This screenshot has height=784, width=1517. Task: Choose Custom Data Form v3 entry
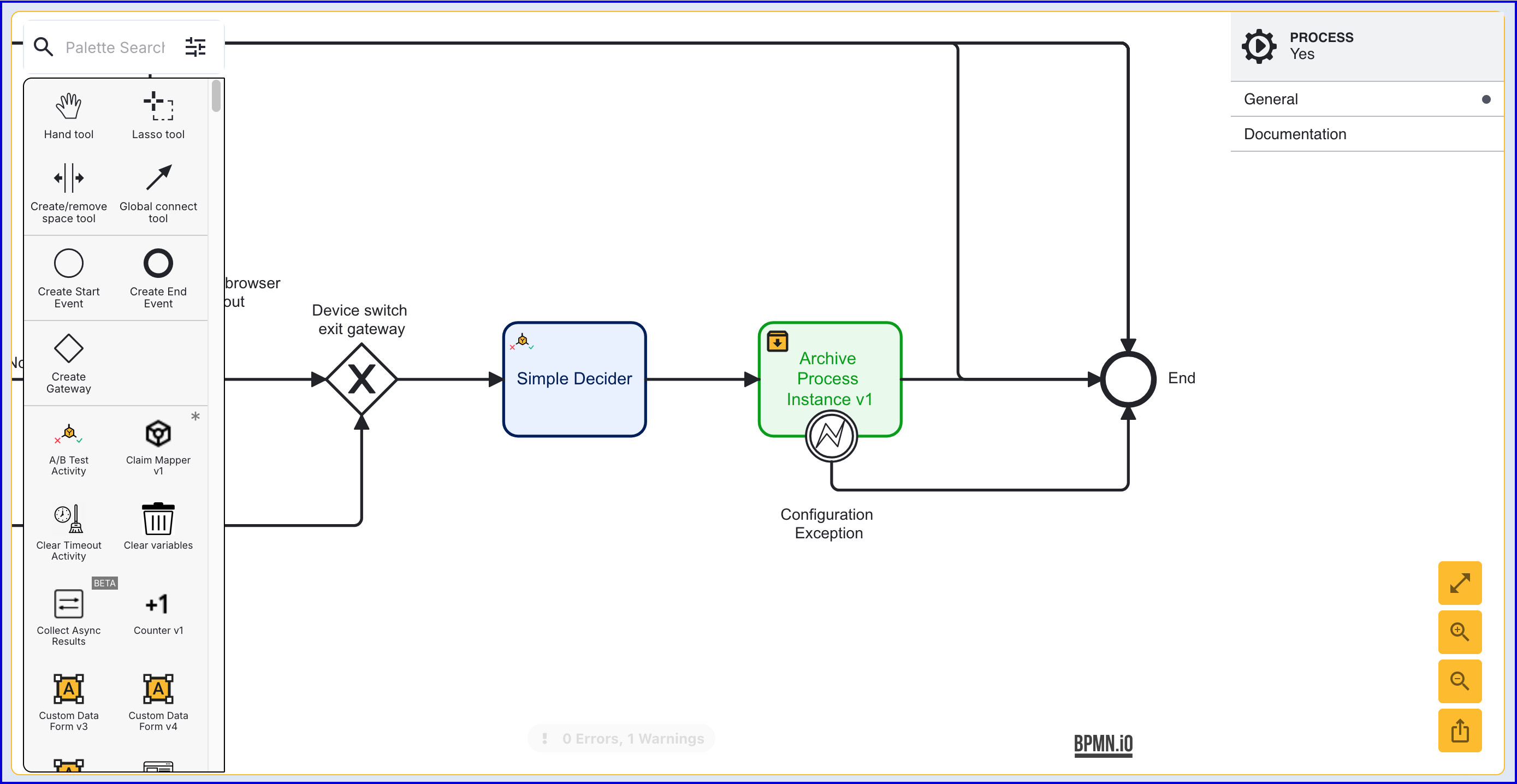click(69, 703)
